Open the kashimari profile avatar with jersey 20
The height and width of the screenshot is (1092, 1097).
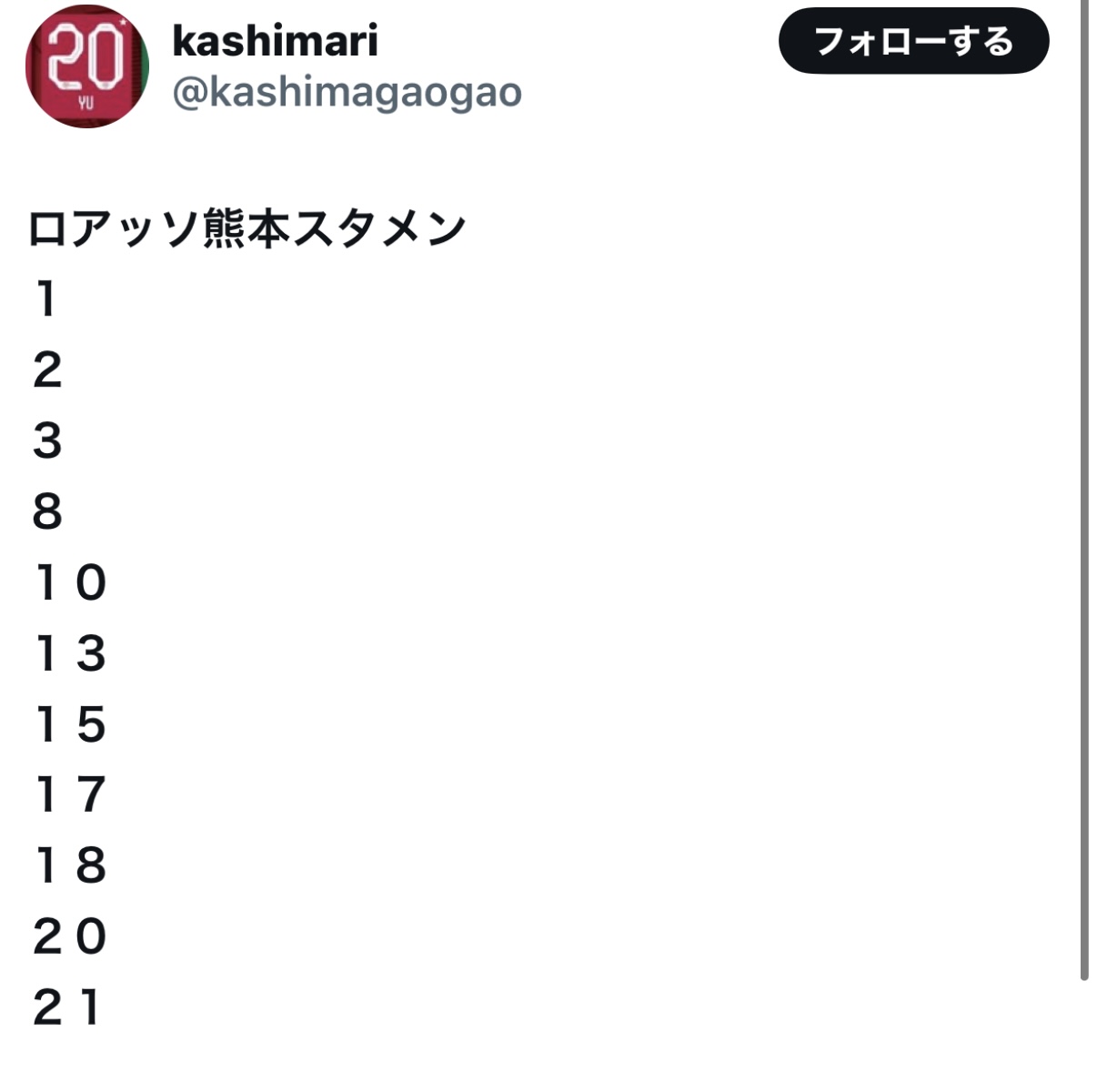point(86,66)
